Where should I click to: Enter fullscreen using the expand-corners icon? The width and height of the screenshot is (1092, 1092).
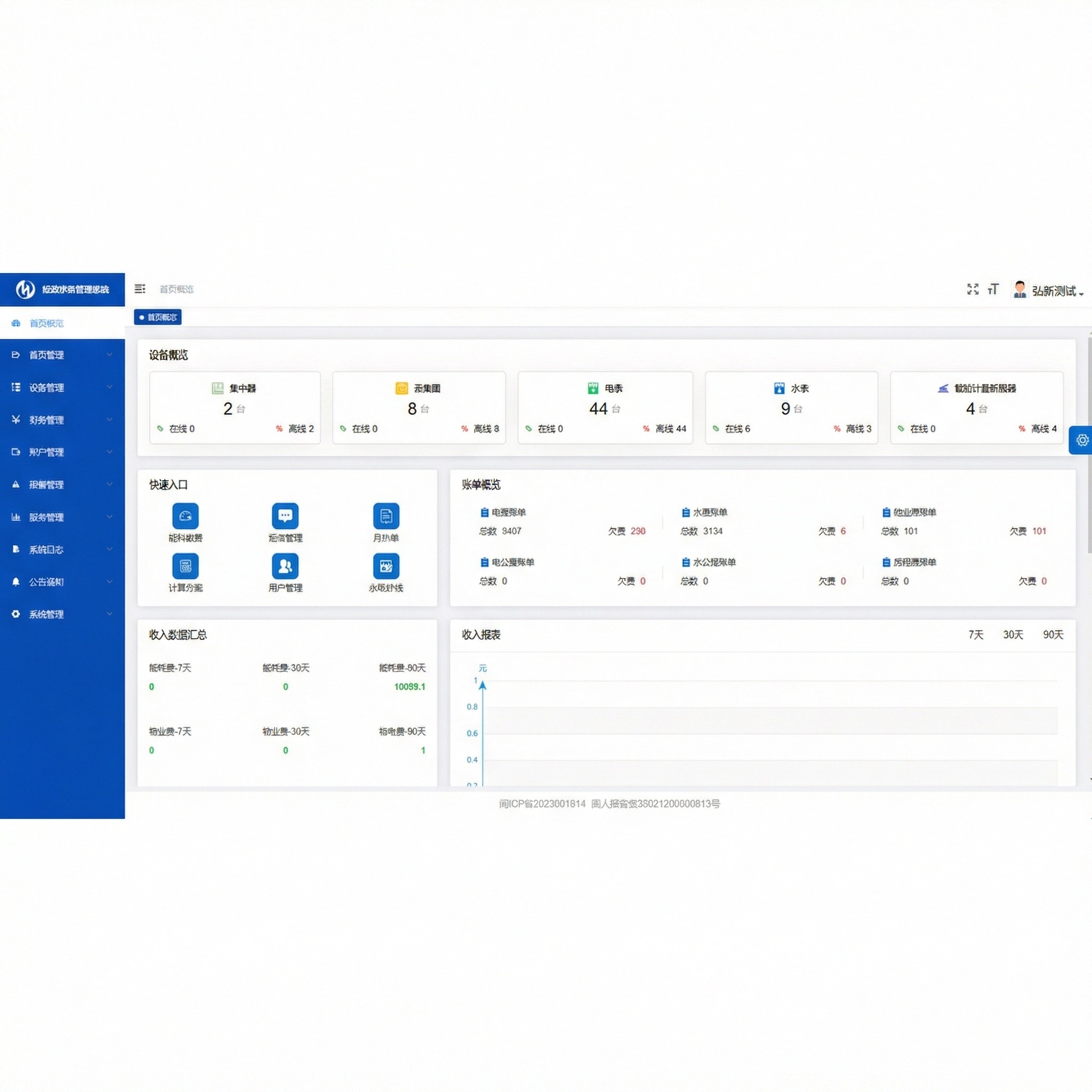[972, 290]
